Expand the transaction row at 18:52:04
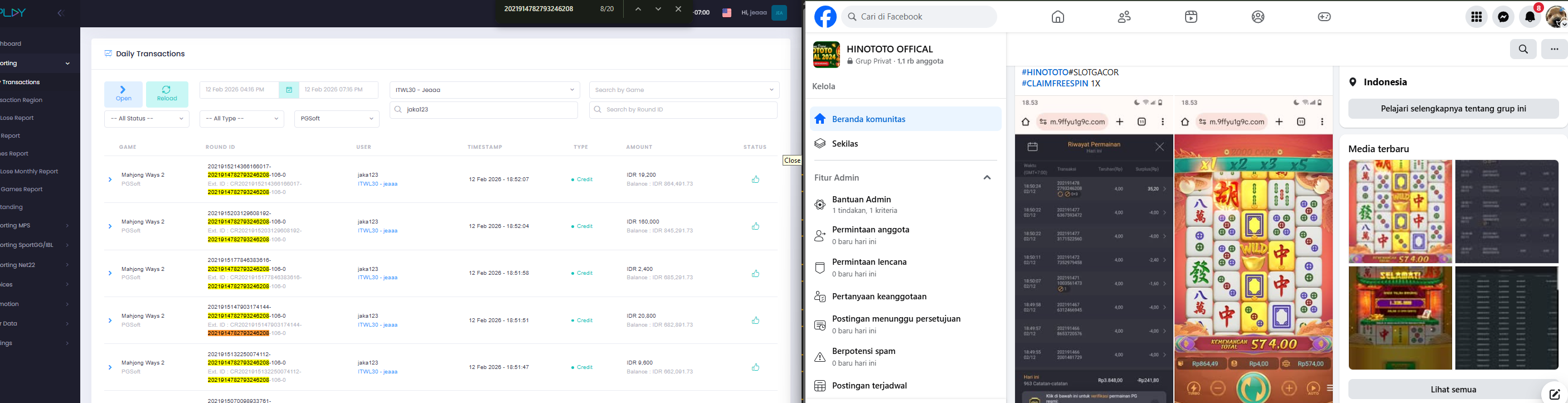1568x403 pixels. pyautogui.click(x=110, y=226)
